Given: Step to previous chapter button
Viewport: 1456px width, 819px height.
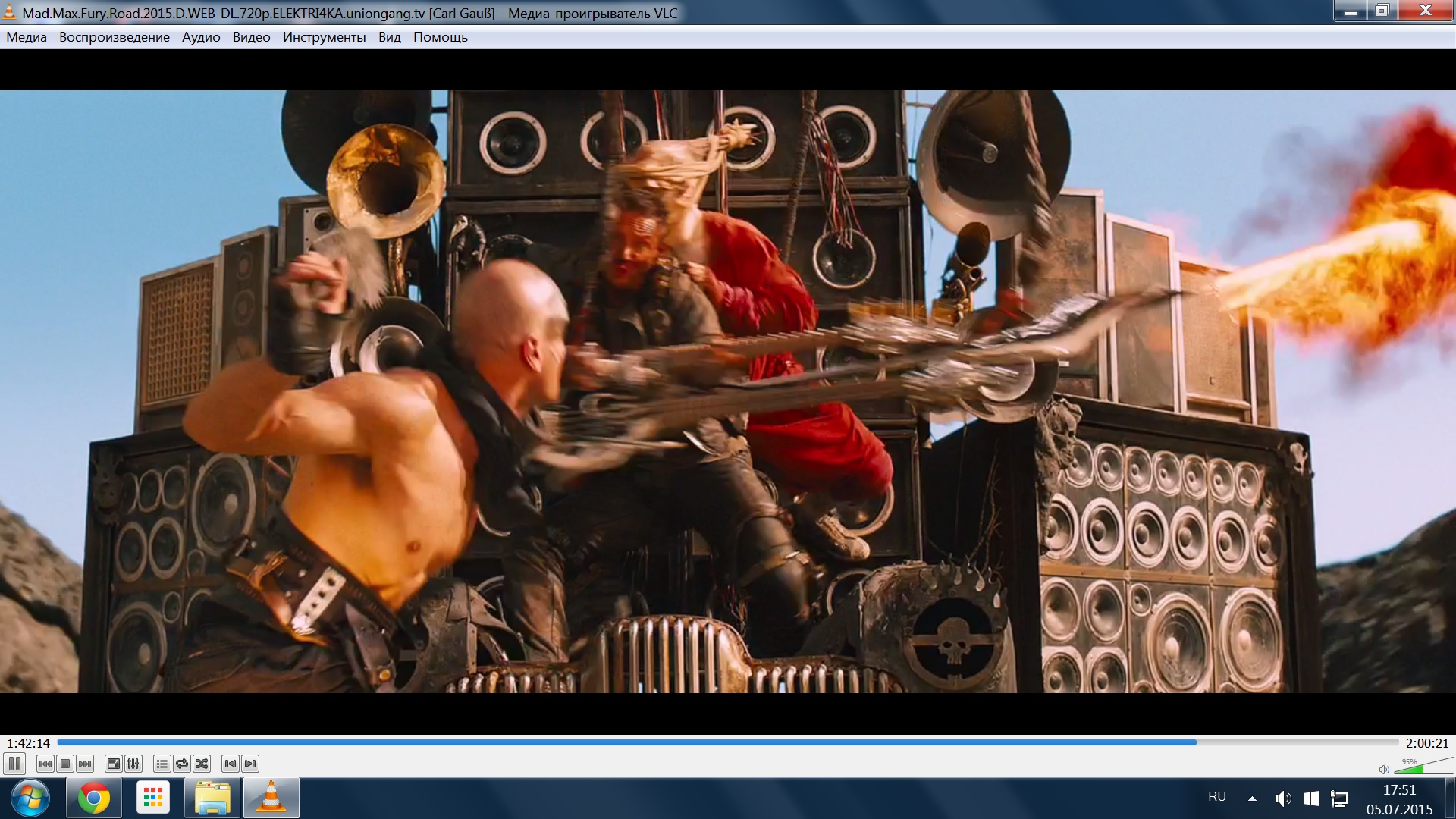Looking at the screenshot, I should (231, 764).
